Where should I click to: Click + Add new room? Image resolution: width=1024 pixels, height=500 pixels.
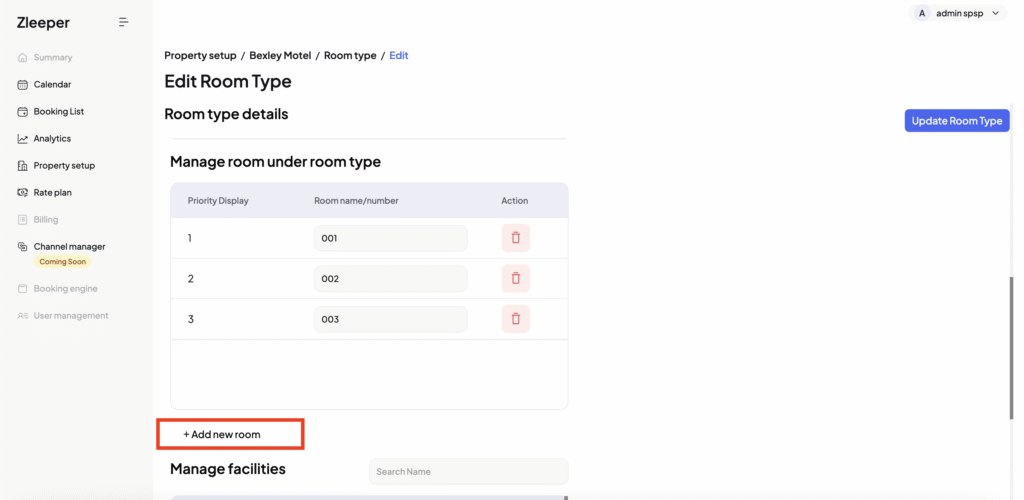[x=222, y=435]
